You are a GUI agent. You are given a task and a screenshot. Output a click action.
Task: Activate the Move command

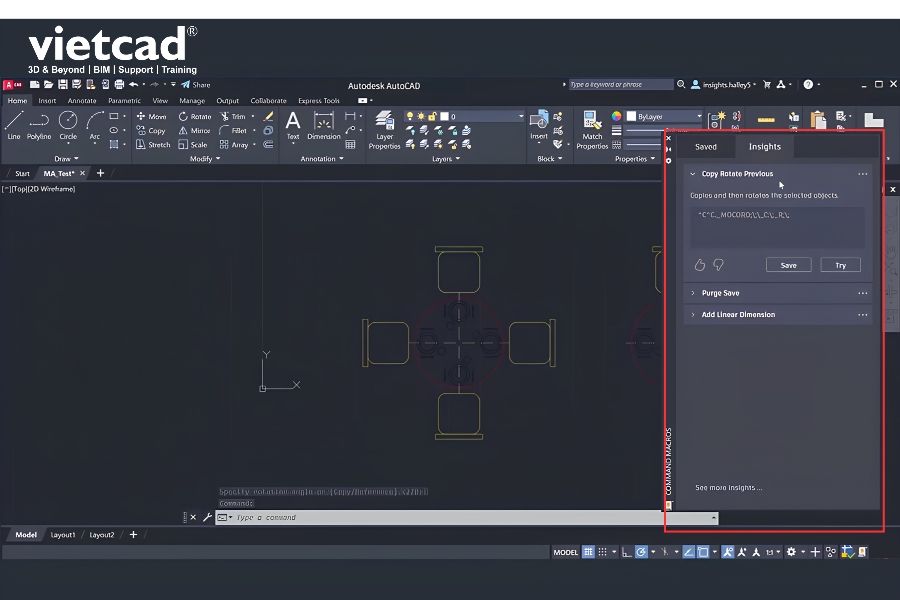click(x=152, y=116)
